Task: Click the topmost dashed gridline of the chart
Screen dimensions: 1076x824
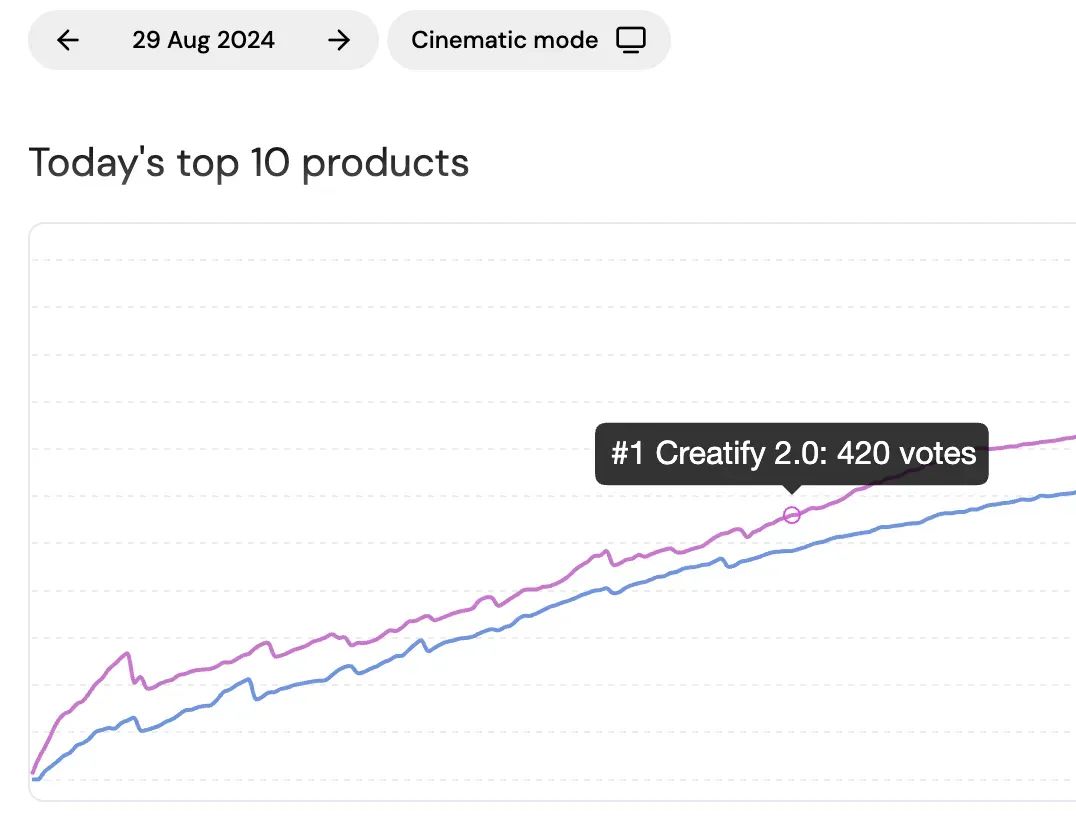Action: click(x=550, y=259)
